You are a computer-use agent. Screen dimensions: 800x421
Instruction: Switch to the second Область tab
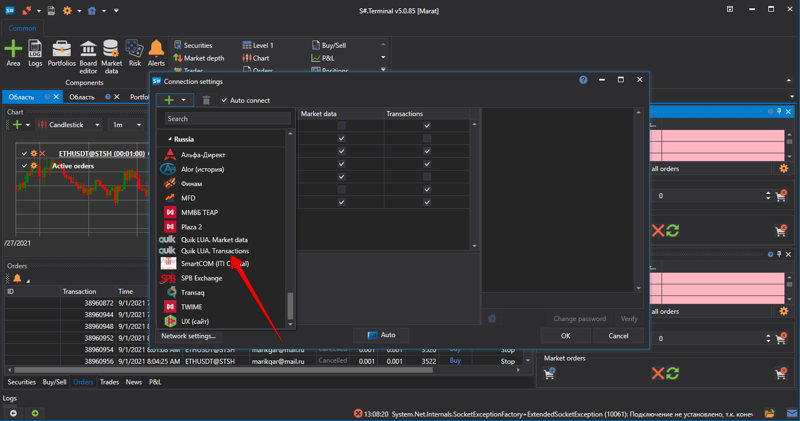click(82, 97)
